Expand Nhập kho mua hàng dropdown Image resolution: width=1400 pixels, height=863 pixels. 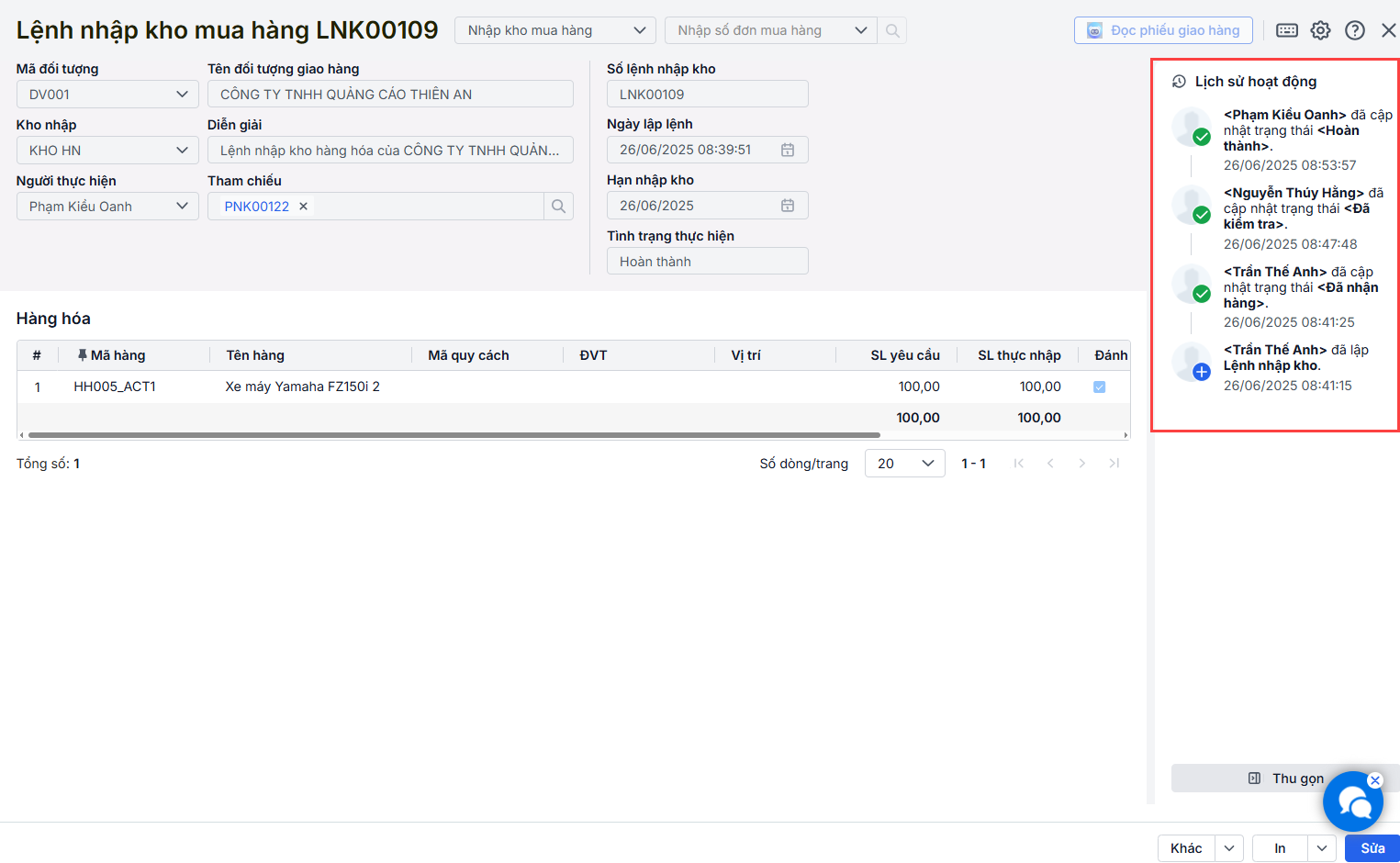[x=639, y=30]
